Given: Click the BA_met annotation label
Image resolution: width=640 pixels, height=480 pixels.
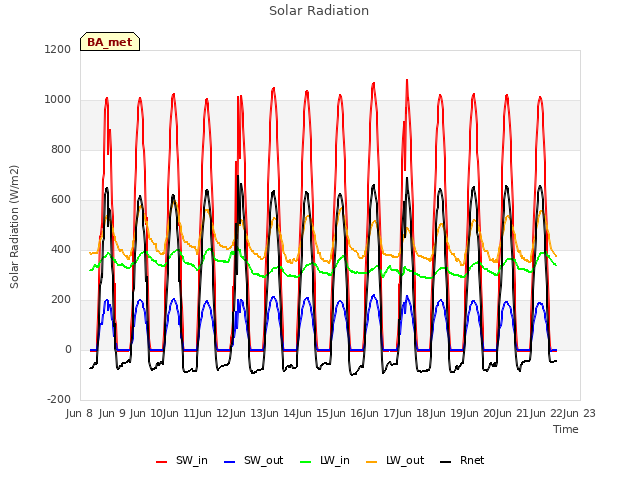Looking at the screenshot, I should (110, 42).
